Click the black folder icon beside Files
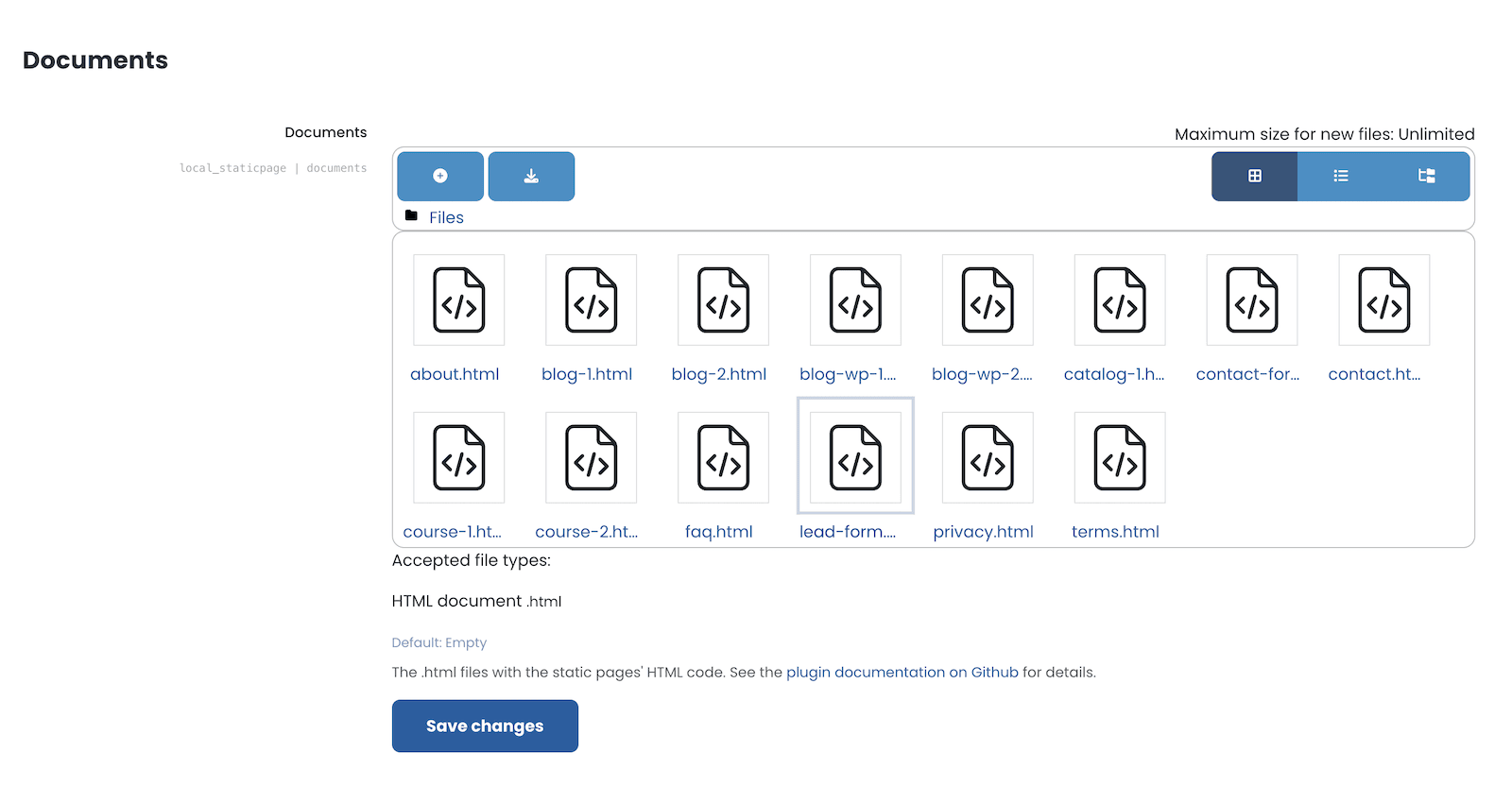 [411, 216]
